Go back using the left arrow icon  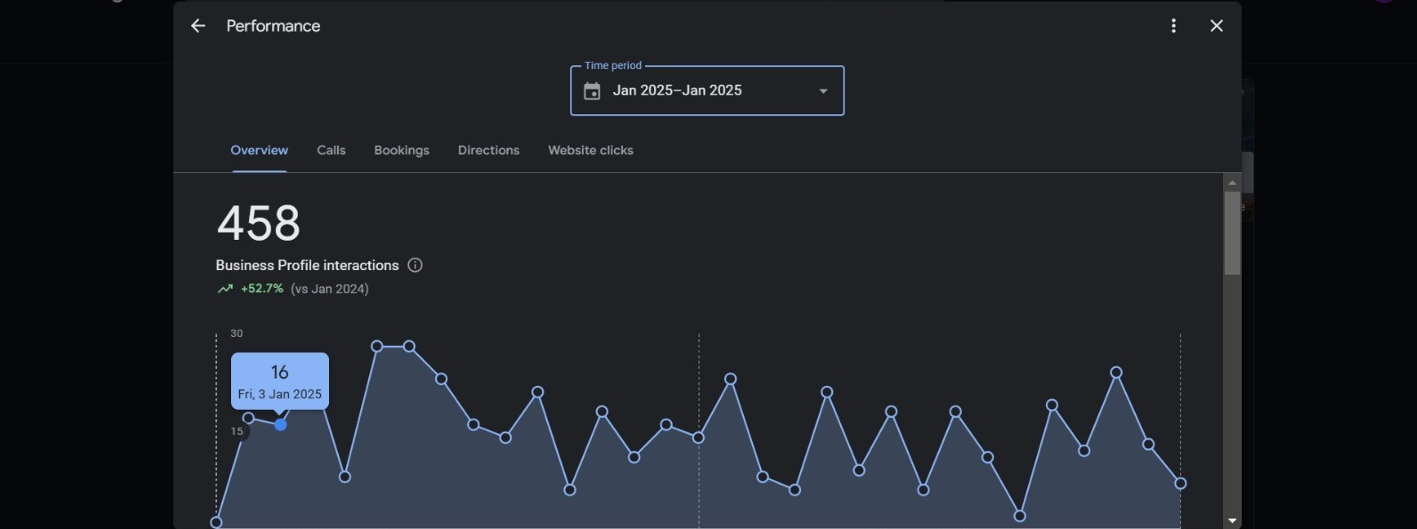(x=198, y=26)
